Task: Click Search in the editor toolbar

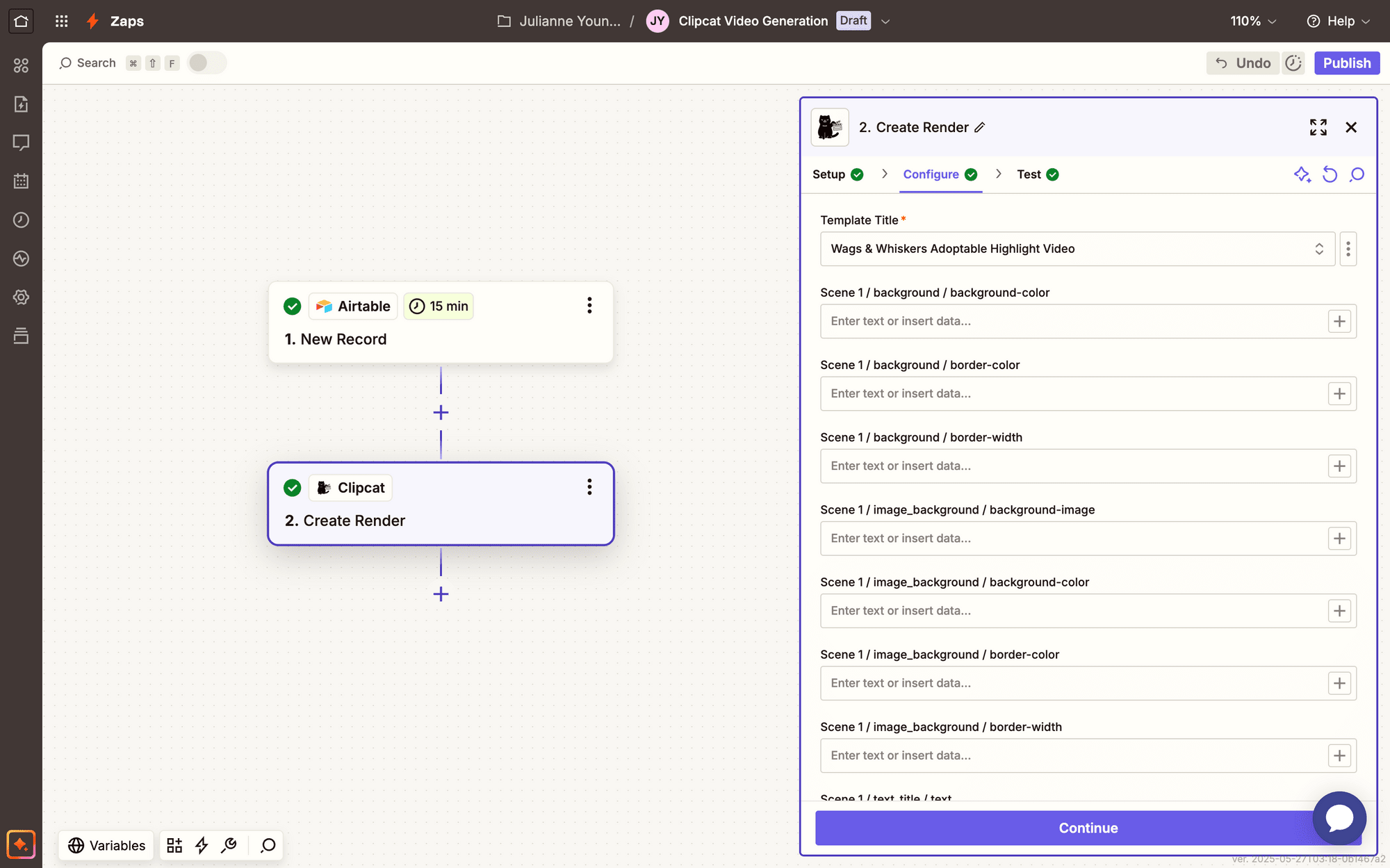Action: [x=88, y=63]
